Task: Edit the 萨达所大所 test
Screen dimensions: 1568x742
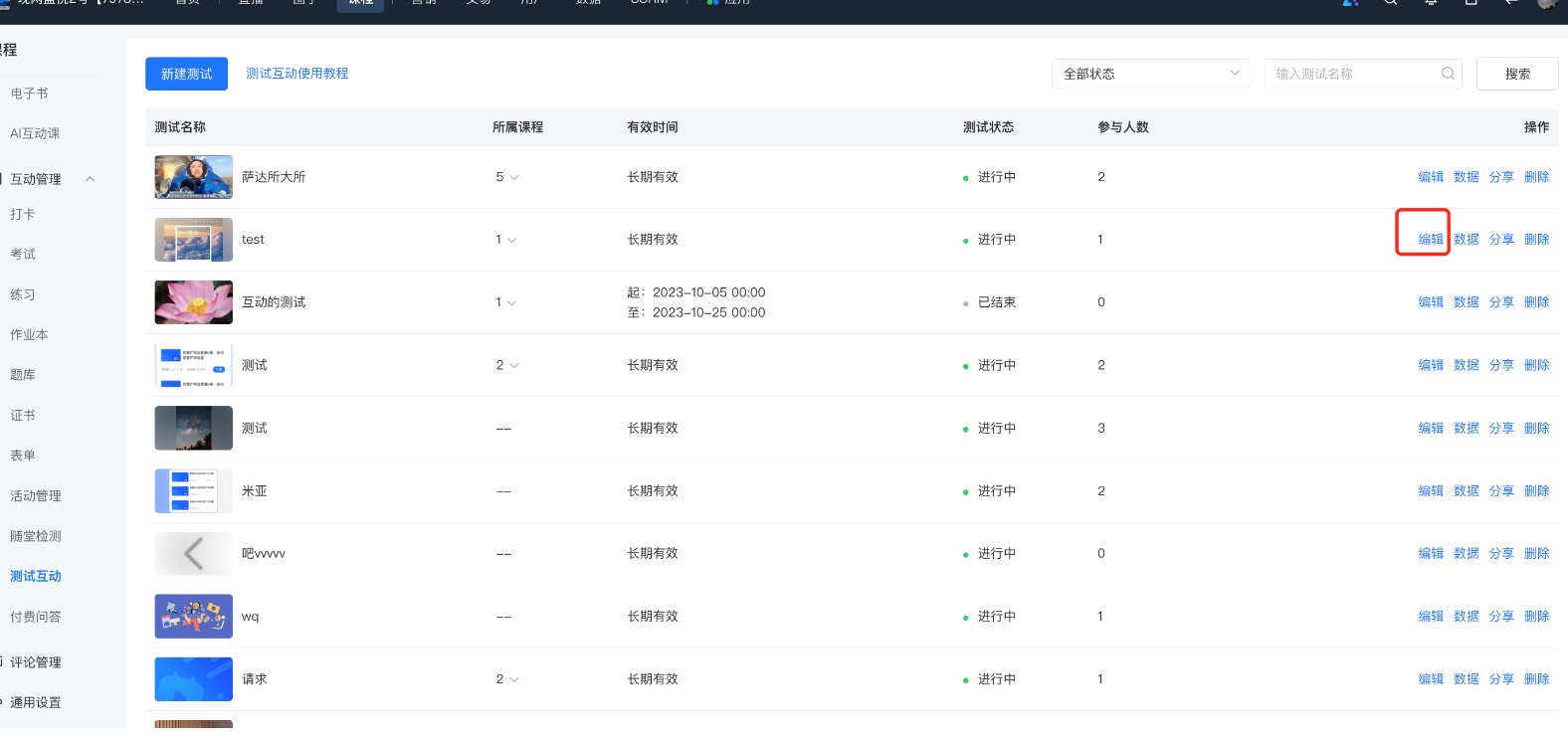Action: coord(1431,177)
